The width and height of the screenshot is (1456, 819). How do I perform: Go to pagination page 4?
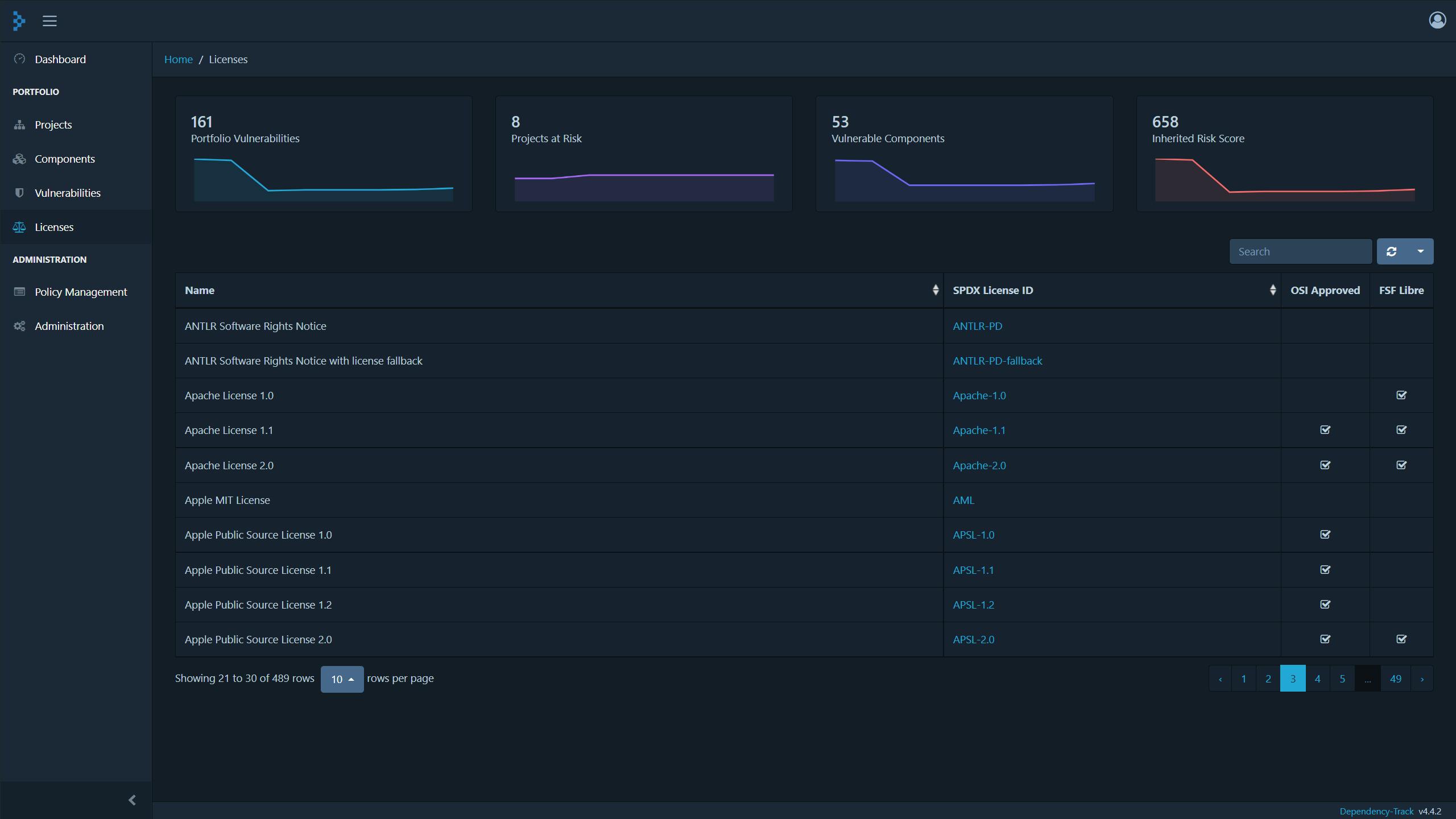pyautogui.click(x=1317, y=679)
